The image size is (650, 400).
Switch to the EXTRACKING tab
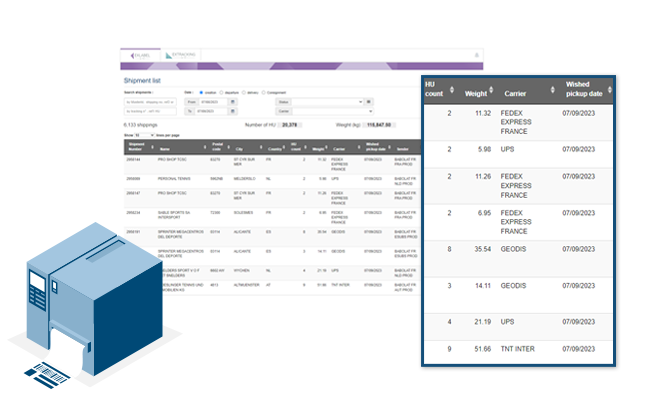coord(180,55)
